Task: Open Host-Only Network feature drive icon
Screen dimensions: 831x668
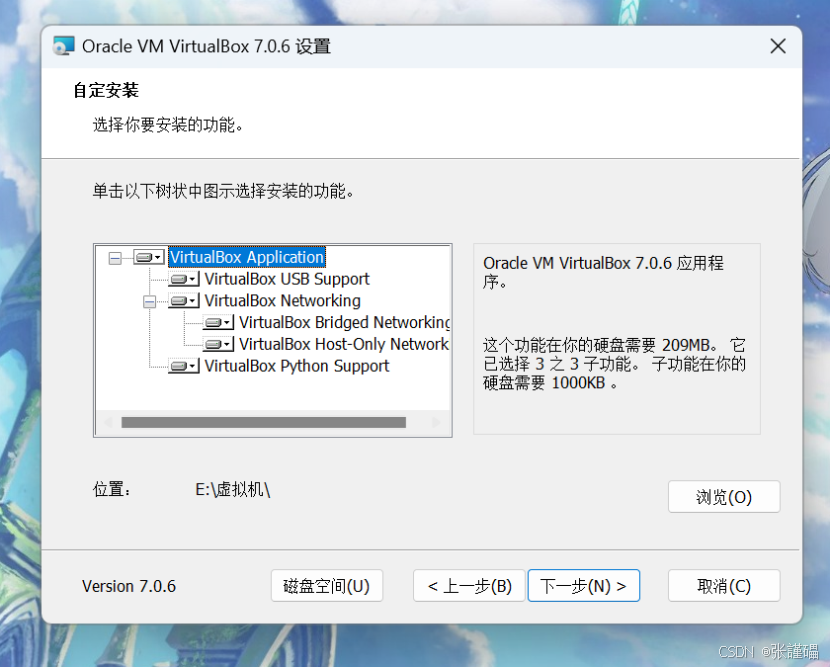Action: pos(218,344)
